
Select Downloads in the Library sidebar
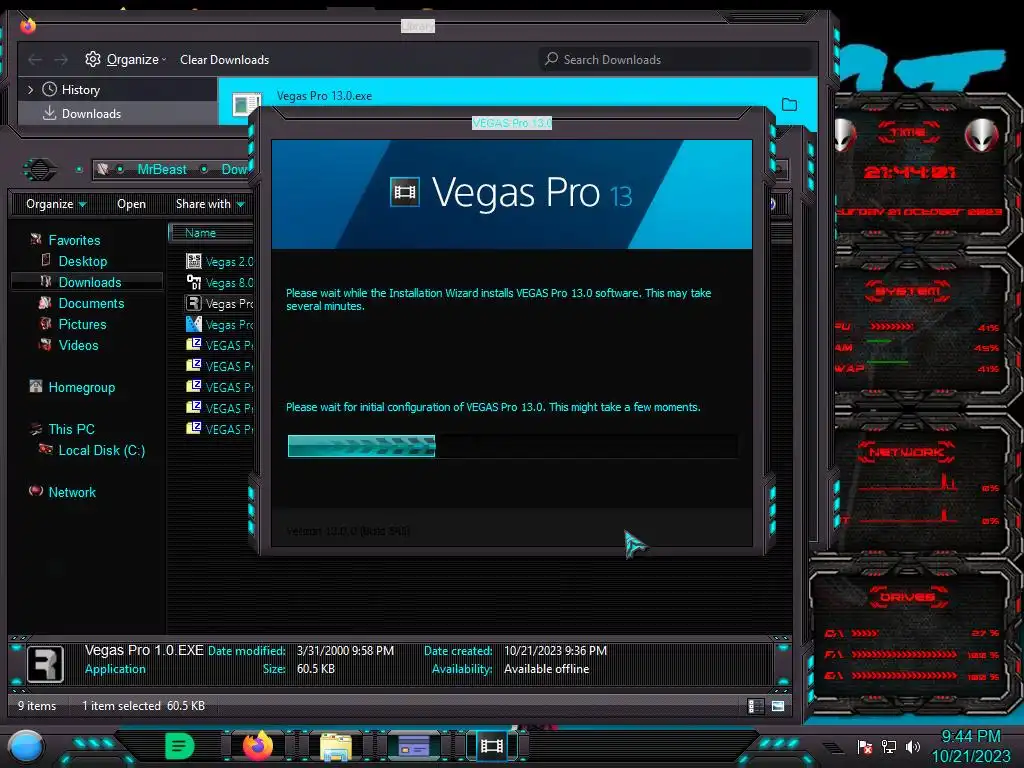pos(91,114)
